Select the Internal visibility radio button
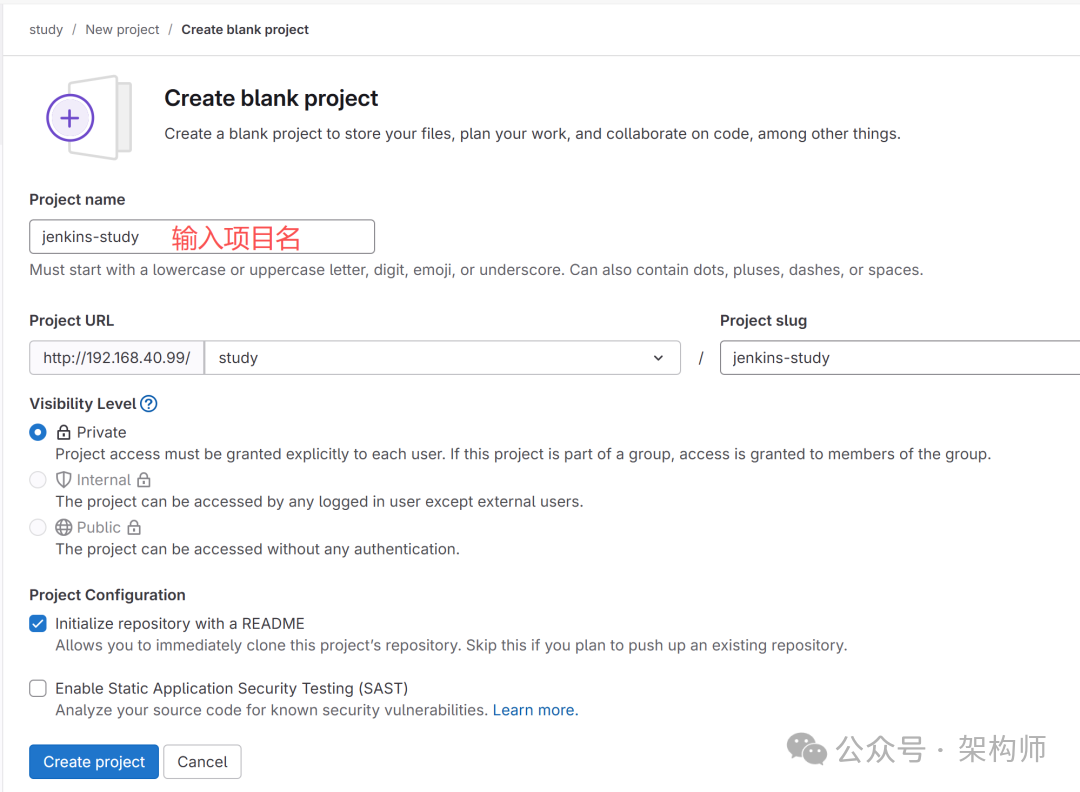1080x792 pixels. point(38,480)
